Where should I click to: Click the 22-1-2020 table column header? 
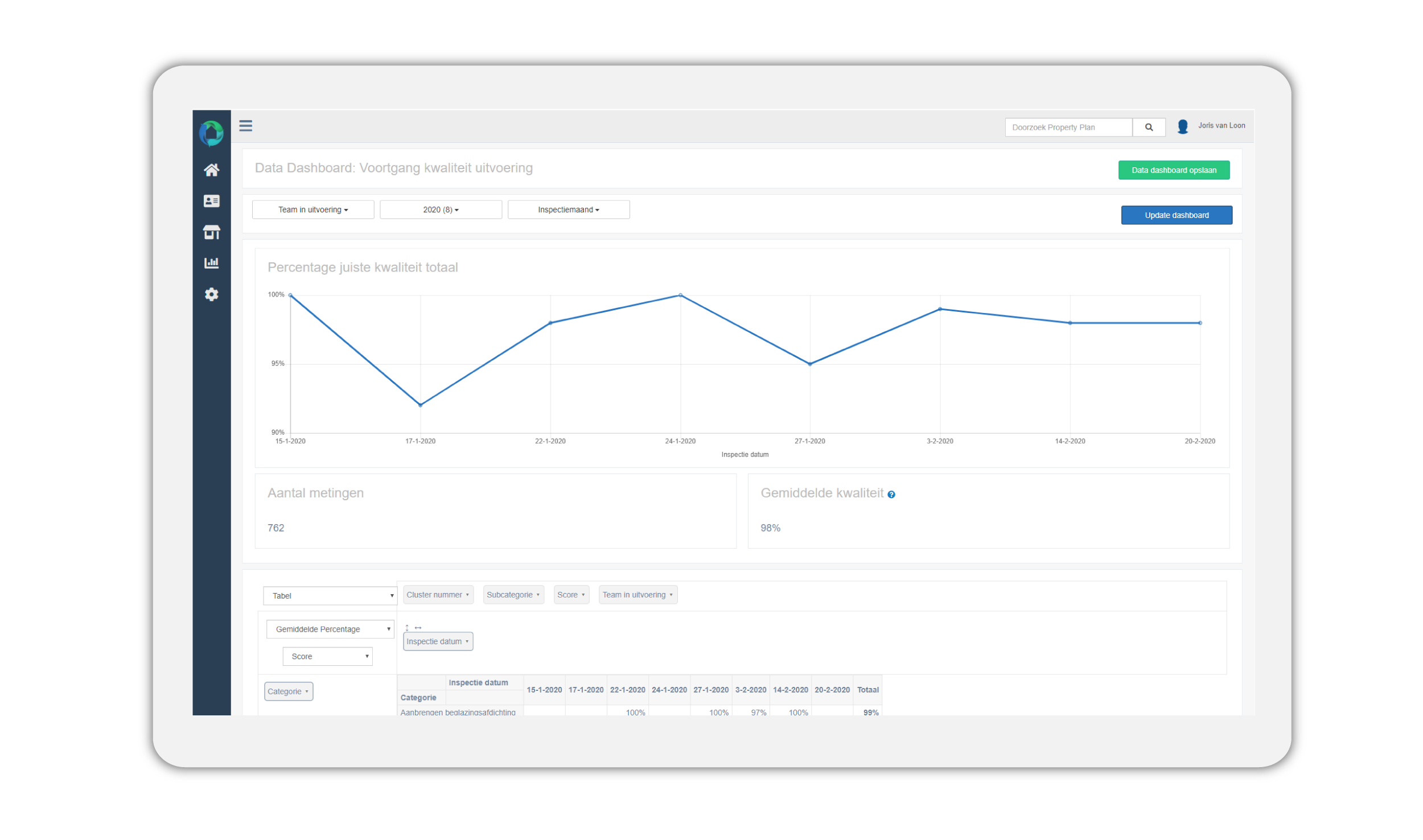point(628,690)
